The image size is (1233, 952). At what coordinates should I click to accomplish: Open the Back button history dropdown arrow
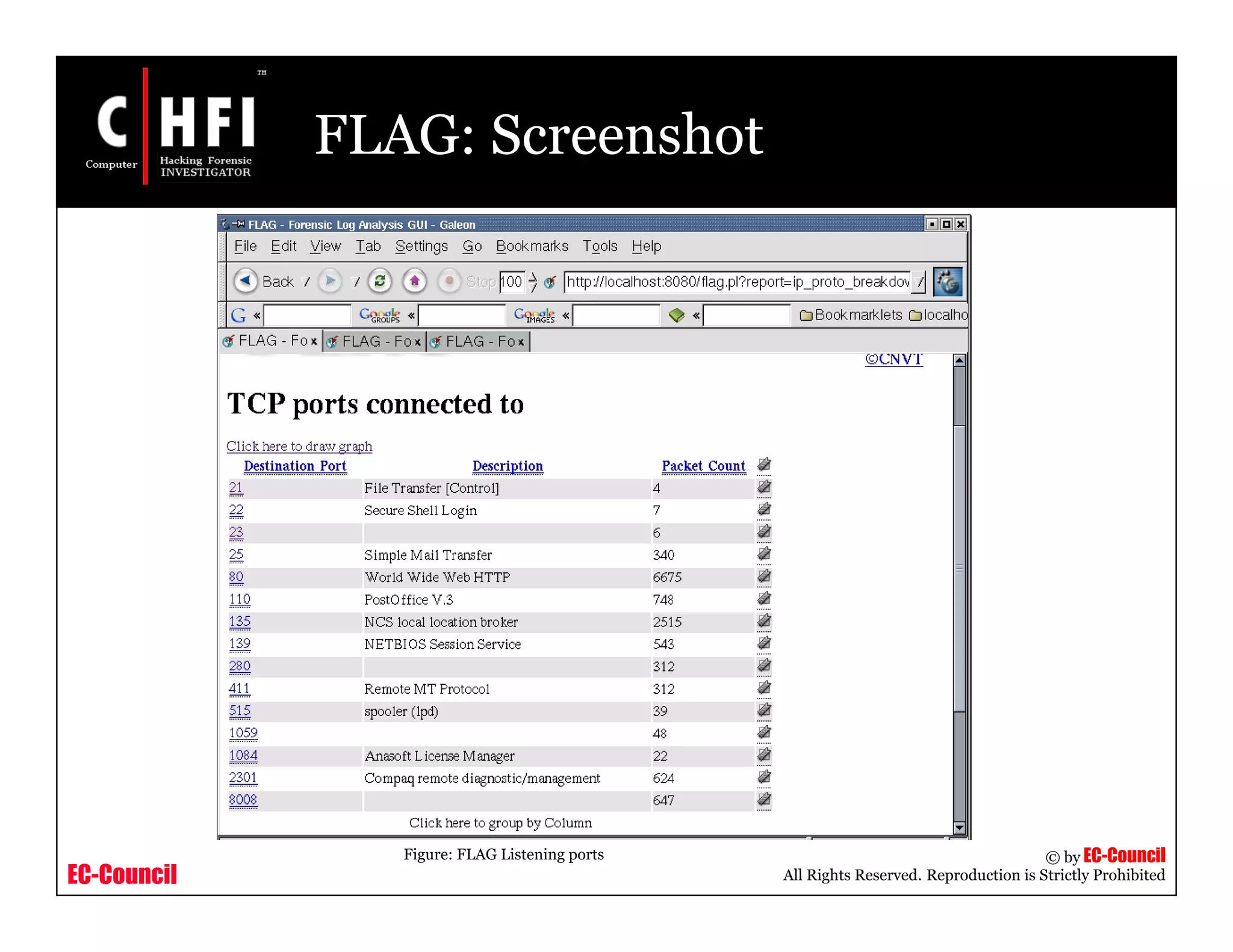[306, 282]
